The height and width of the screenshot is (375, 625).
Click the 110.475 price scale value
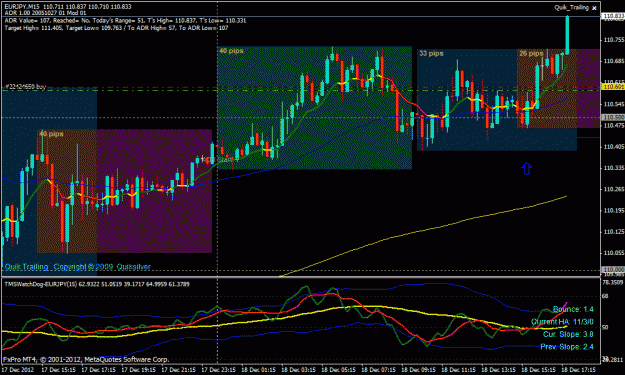614,126
